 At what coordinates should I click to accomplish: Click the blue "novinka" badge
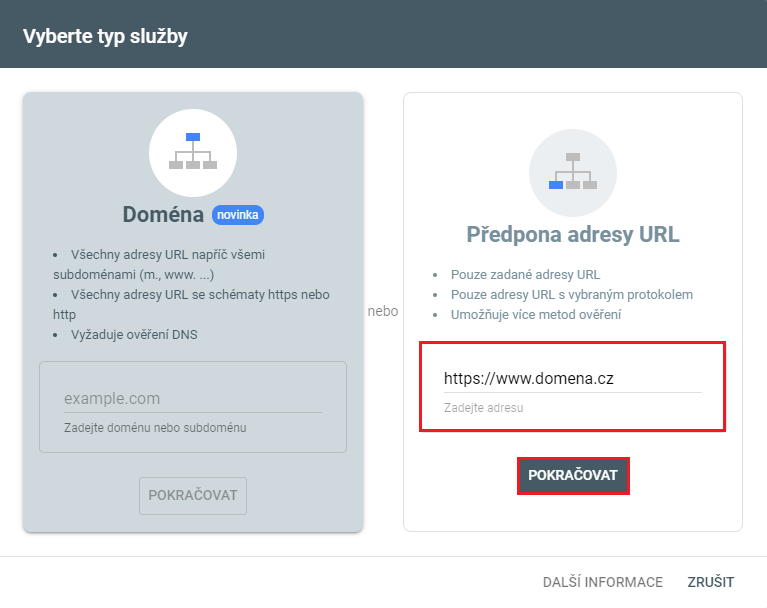pyautogui.click(x=238, y=215)
